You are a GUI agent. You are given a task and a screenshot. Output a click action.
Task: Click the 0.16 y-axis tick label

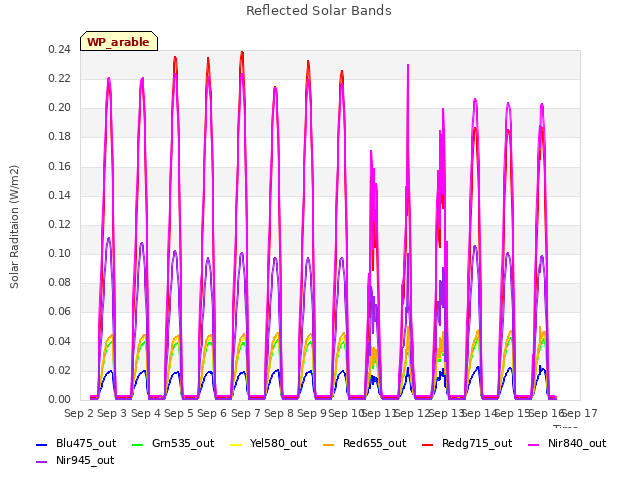(x=60, y=167)
